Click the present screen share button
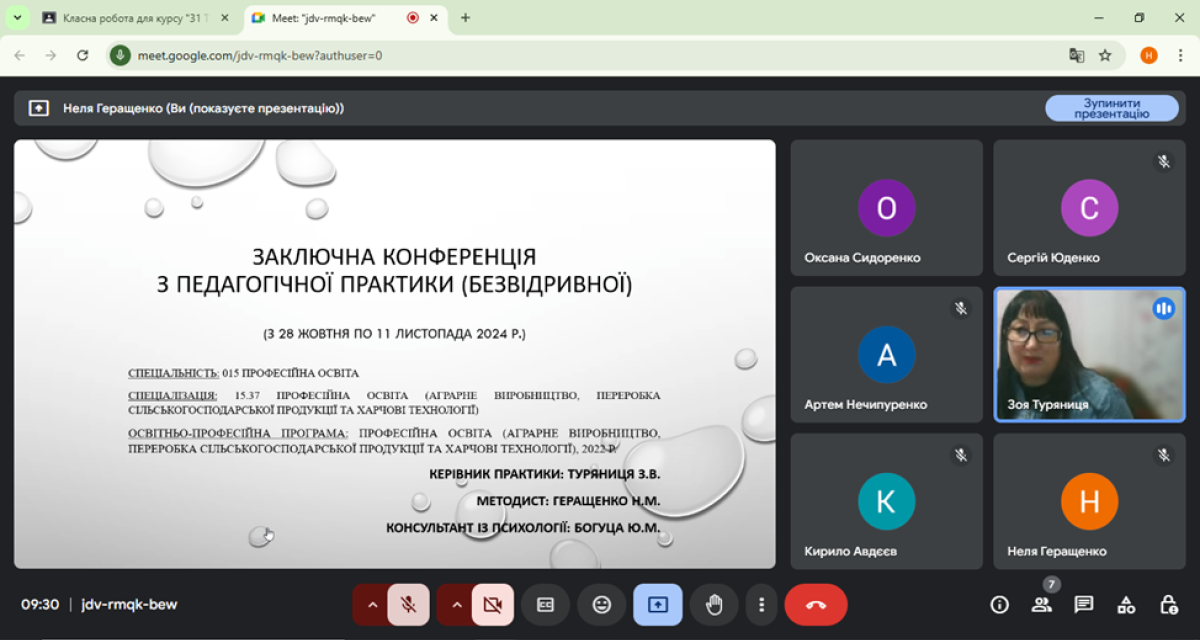The height and width of the screenshot is (640, 1200). [x=657, y=605]
